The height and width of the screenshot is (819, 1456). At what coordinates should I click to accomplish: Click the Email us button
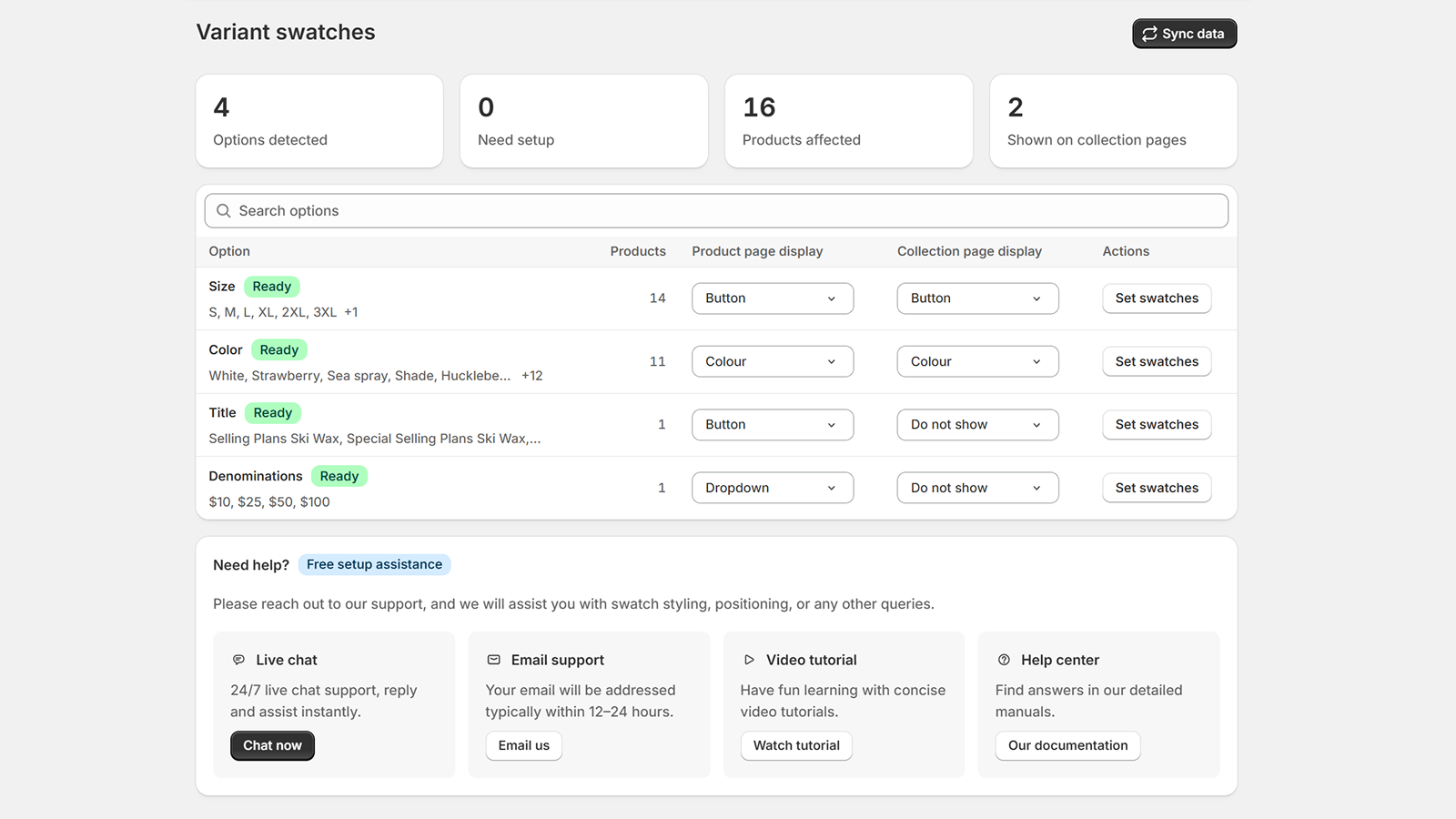[524, 745]
